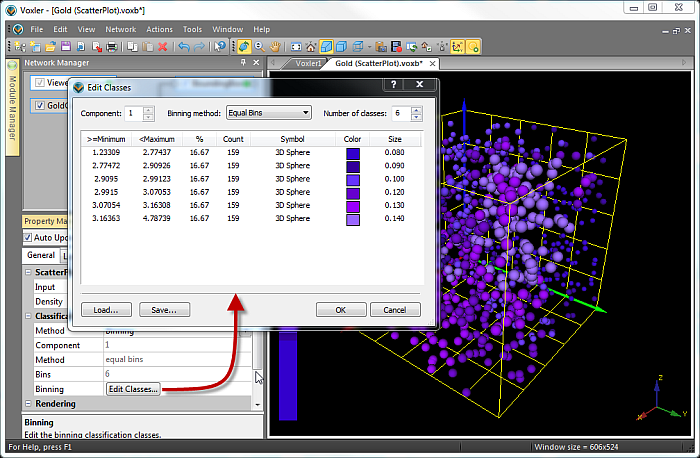Open the Actions menu
This screenshot has height=458, width=700.
159,29
